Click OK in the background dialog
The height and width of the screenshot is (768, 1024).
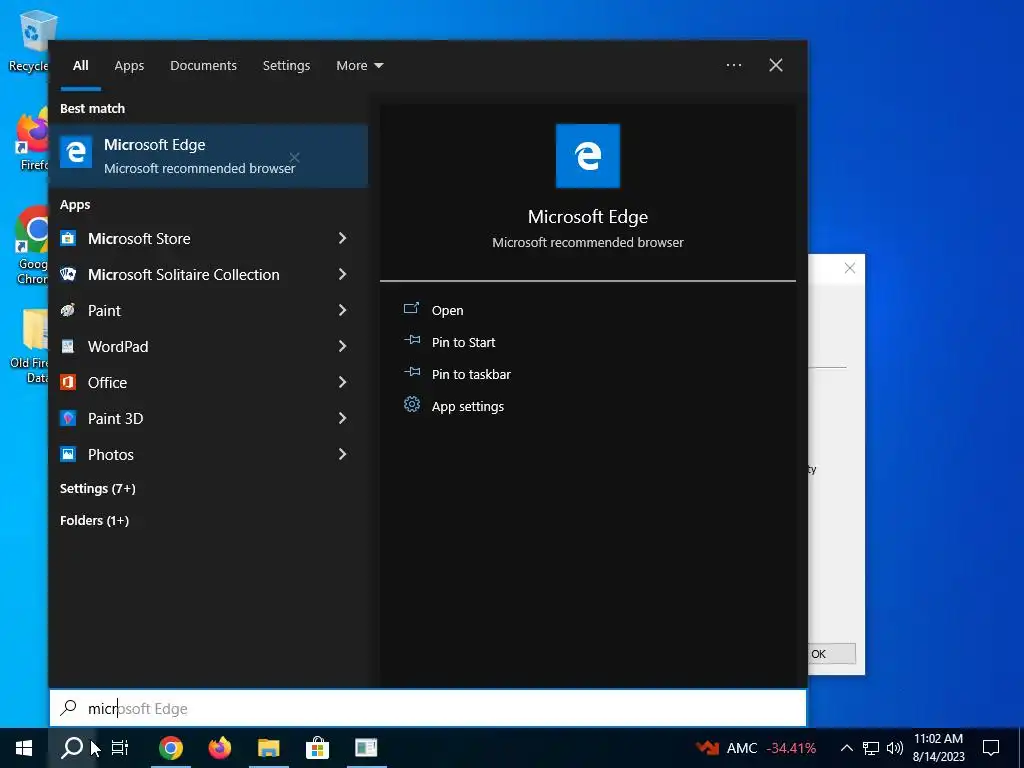point(831,654)
